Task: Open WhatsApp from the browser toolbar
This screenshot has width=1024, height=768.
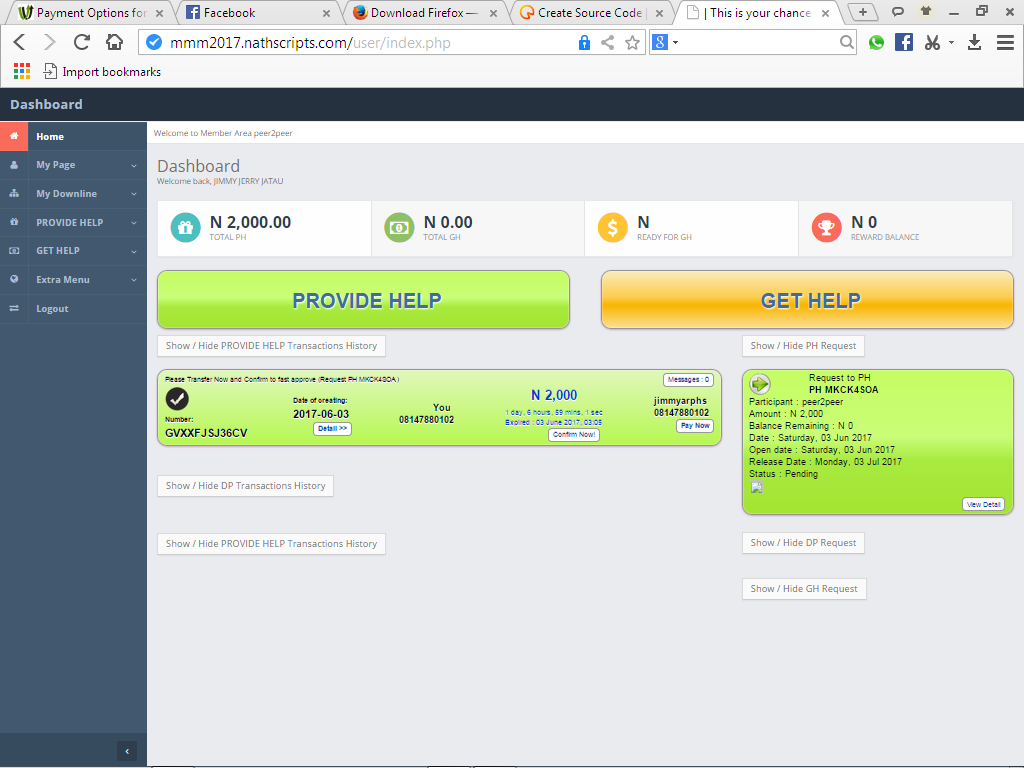Action: 876,42
